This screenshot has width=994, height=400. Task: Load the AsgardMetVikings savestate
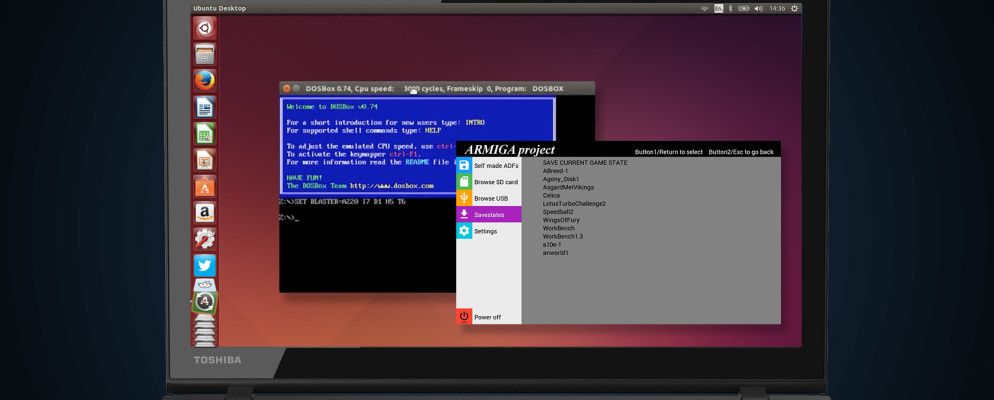tap(568, 188)
